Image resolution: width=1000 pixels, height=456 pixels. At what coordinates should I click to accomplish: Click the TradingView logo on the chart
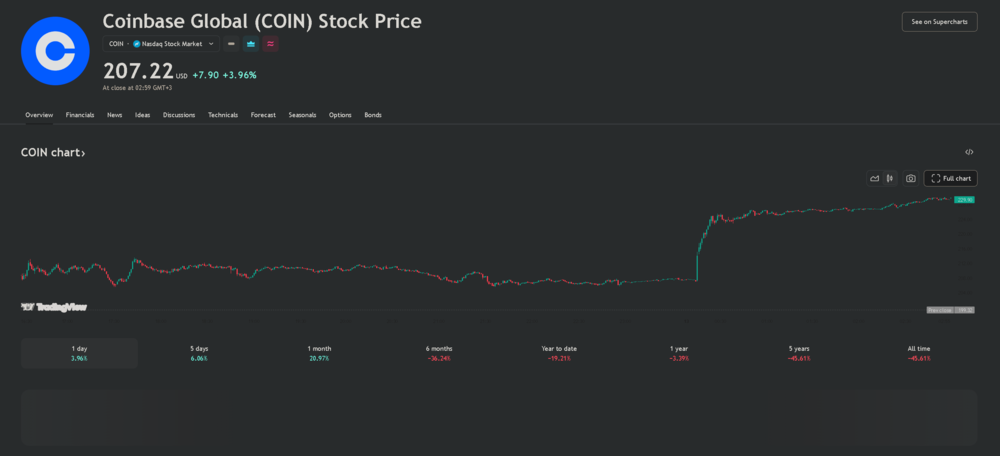pyautogui.click(x=54, y=307)
